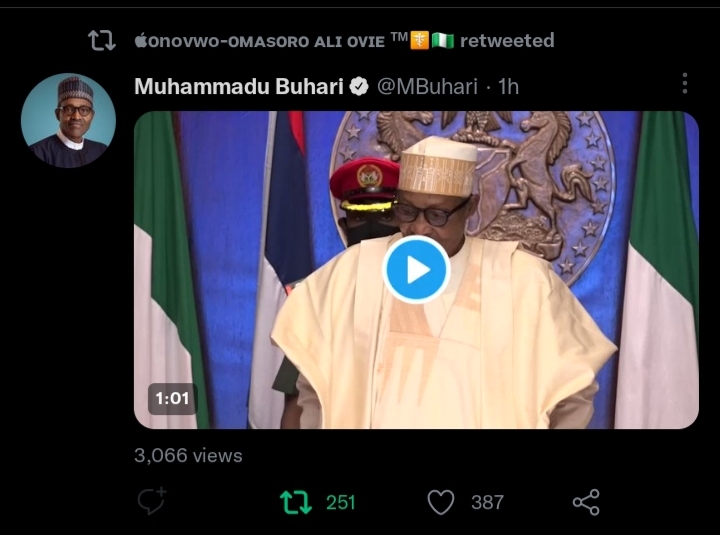Click the retweet arrows icon above the tweet

click(101, 41)
